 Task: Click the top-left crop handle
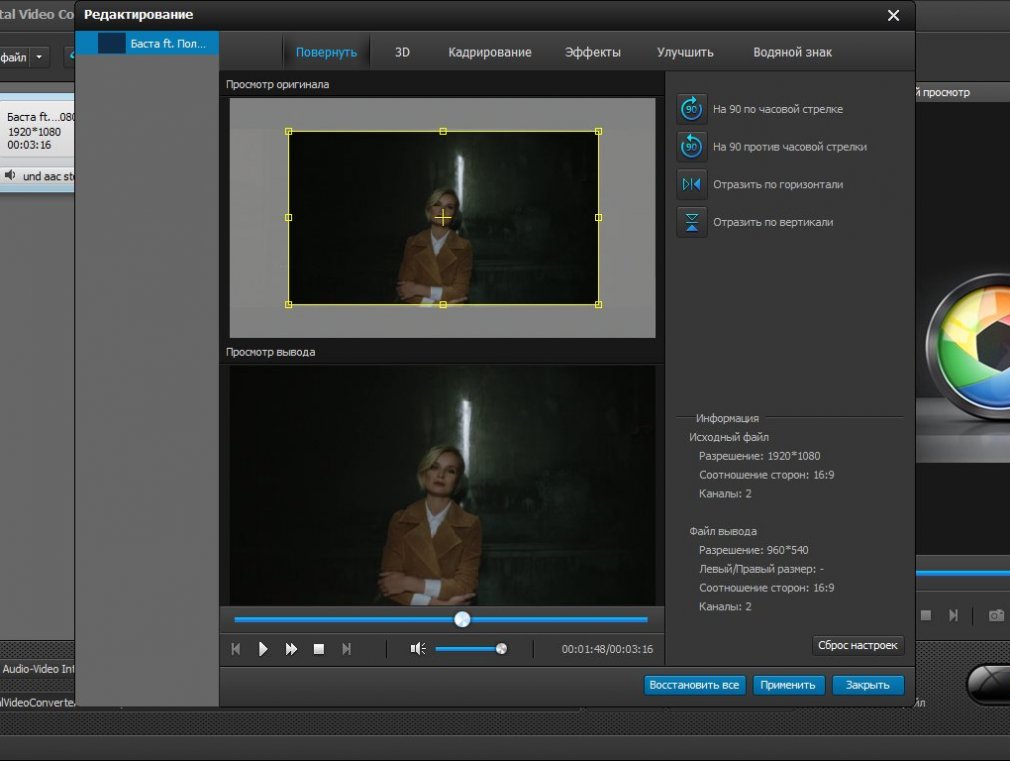[x=289, y=131]
